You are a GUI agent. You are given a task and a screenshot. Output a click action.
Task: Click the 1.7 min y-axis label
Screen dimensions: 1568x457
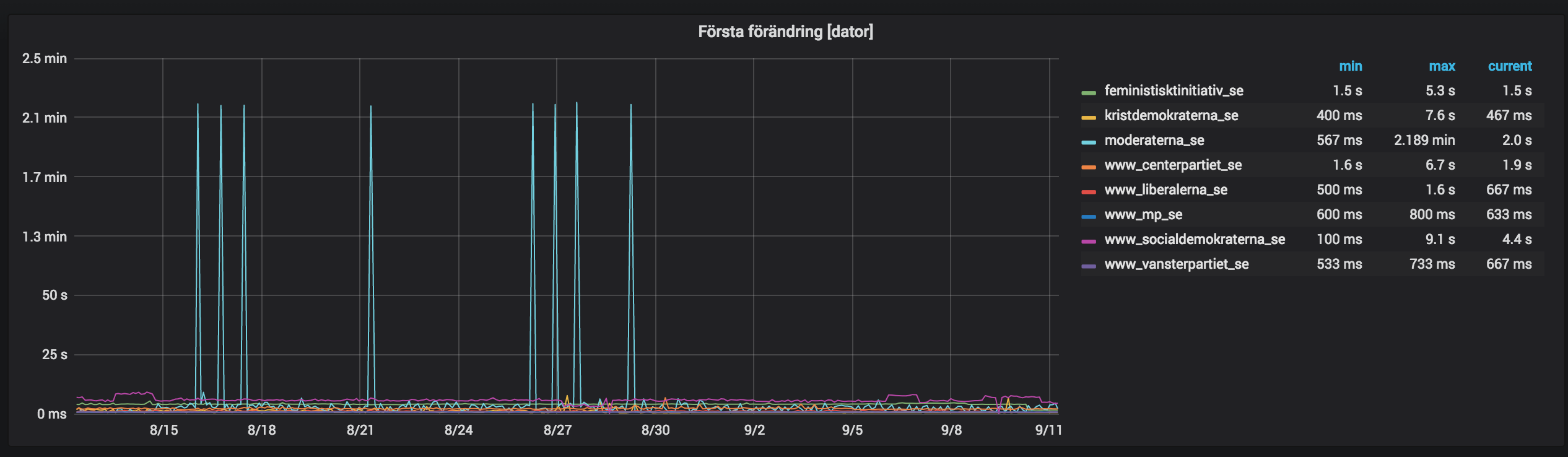(x=45, y=177)
